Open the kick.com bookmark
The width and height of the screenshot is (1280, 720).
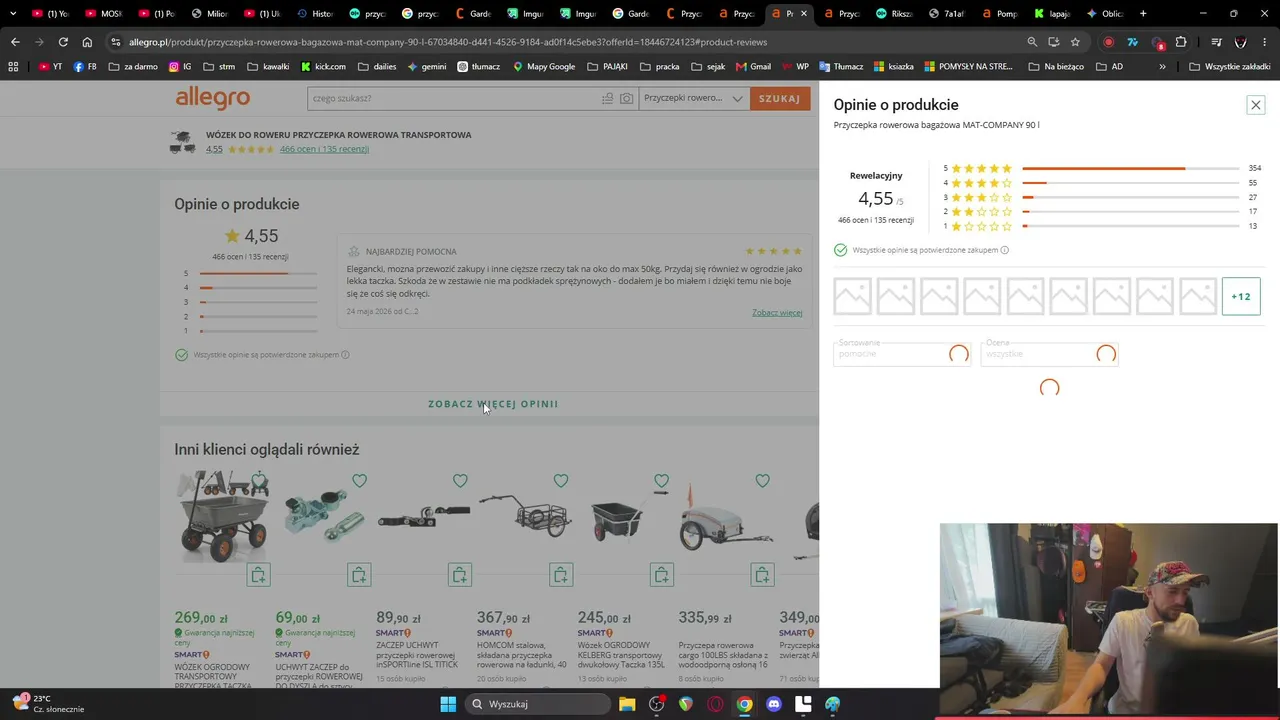322,66
